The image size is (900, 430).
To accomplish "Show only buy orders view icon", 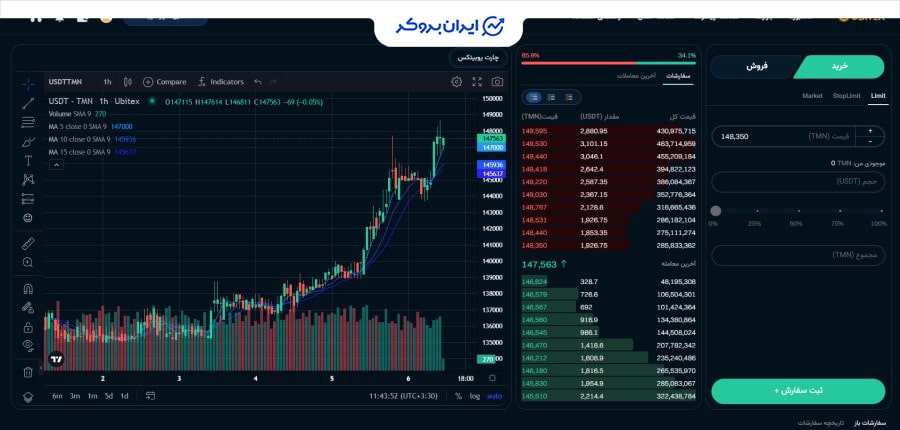I will tap(551, 97).
